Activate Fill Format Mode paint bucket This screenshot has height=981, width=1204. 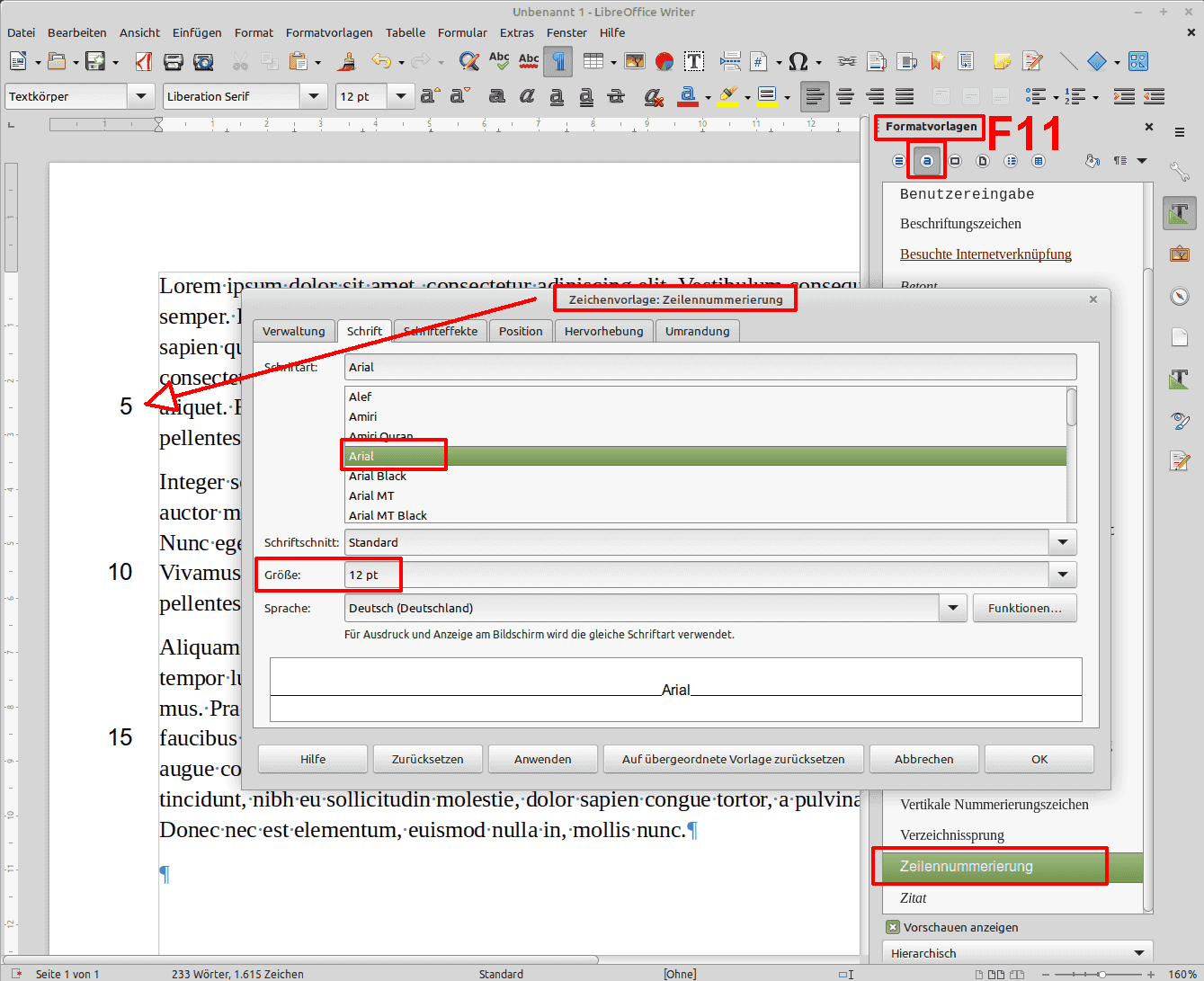[x=1093, y=161]
